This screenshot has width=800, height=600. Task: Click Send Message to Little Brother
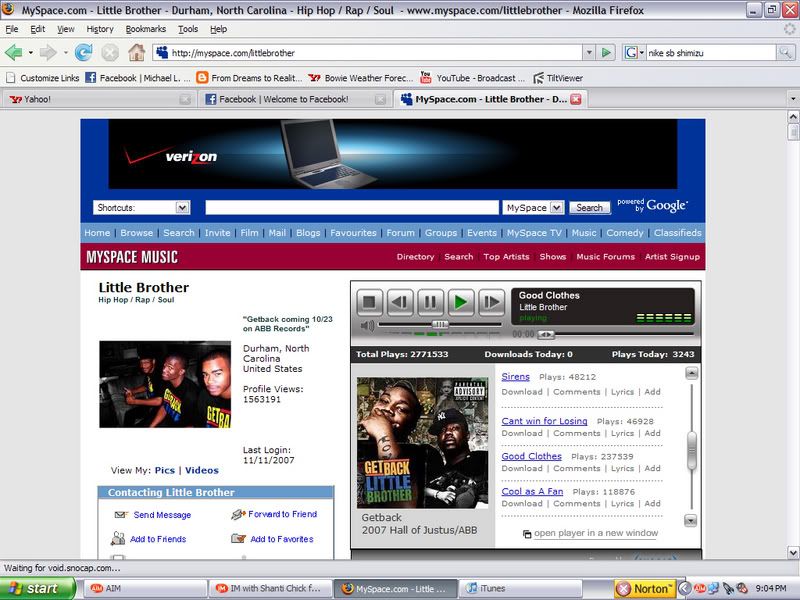click(x=162, y=515)
